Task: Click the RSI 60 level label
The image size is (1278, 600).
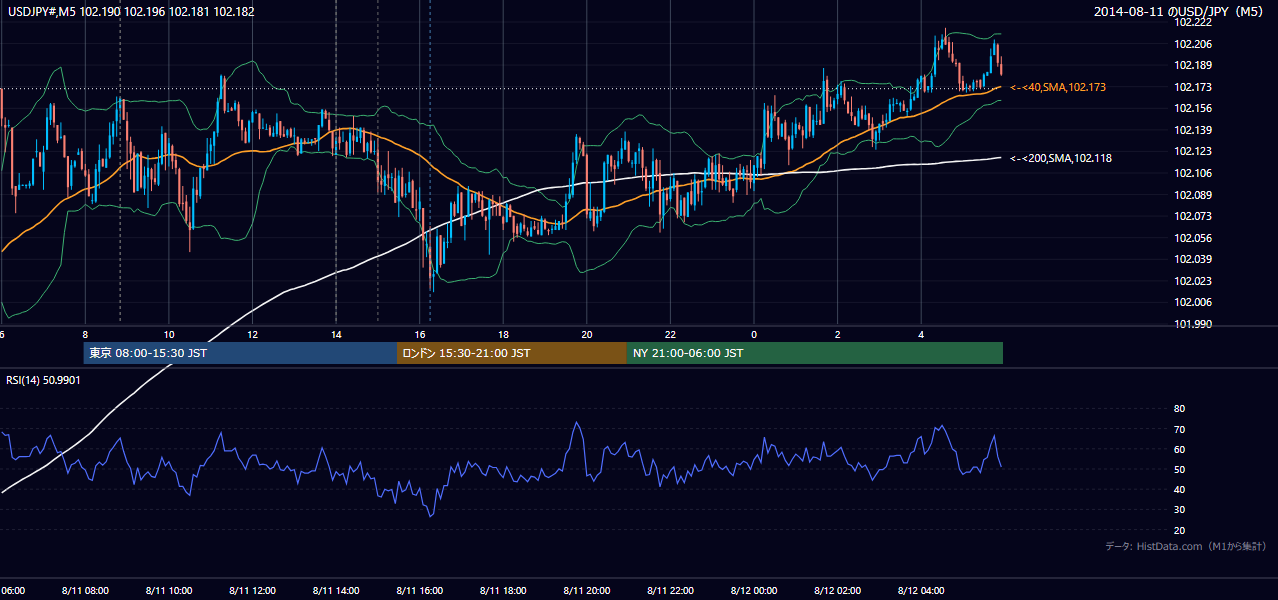Action: [x=1179, y=449]
